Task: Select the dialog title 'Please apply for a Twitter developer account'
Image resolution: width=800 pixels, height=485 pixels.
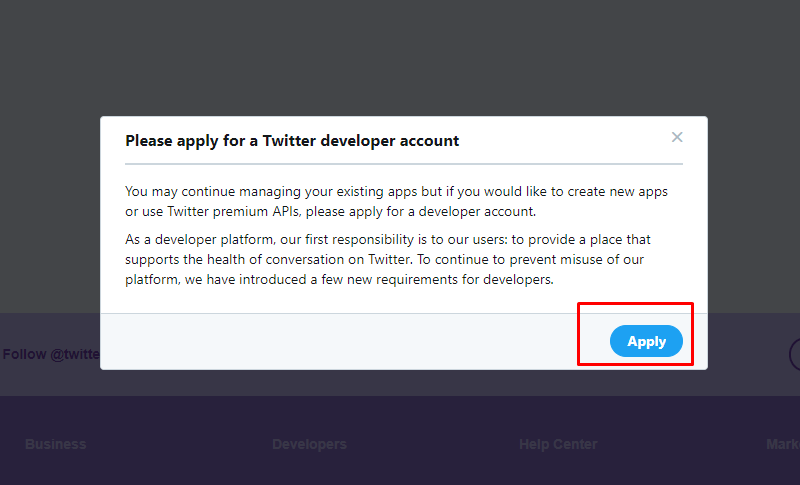Action: click(x=292, y=141)
